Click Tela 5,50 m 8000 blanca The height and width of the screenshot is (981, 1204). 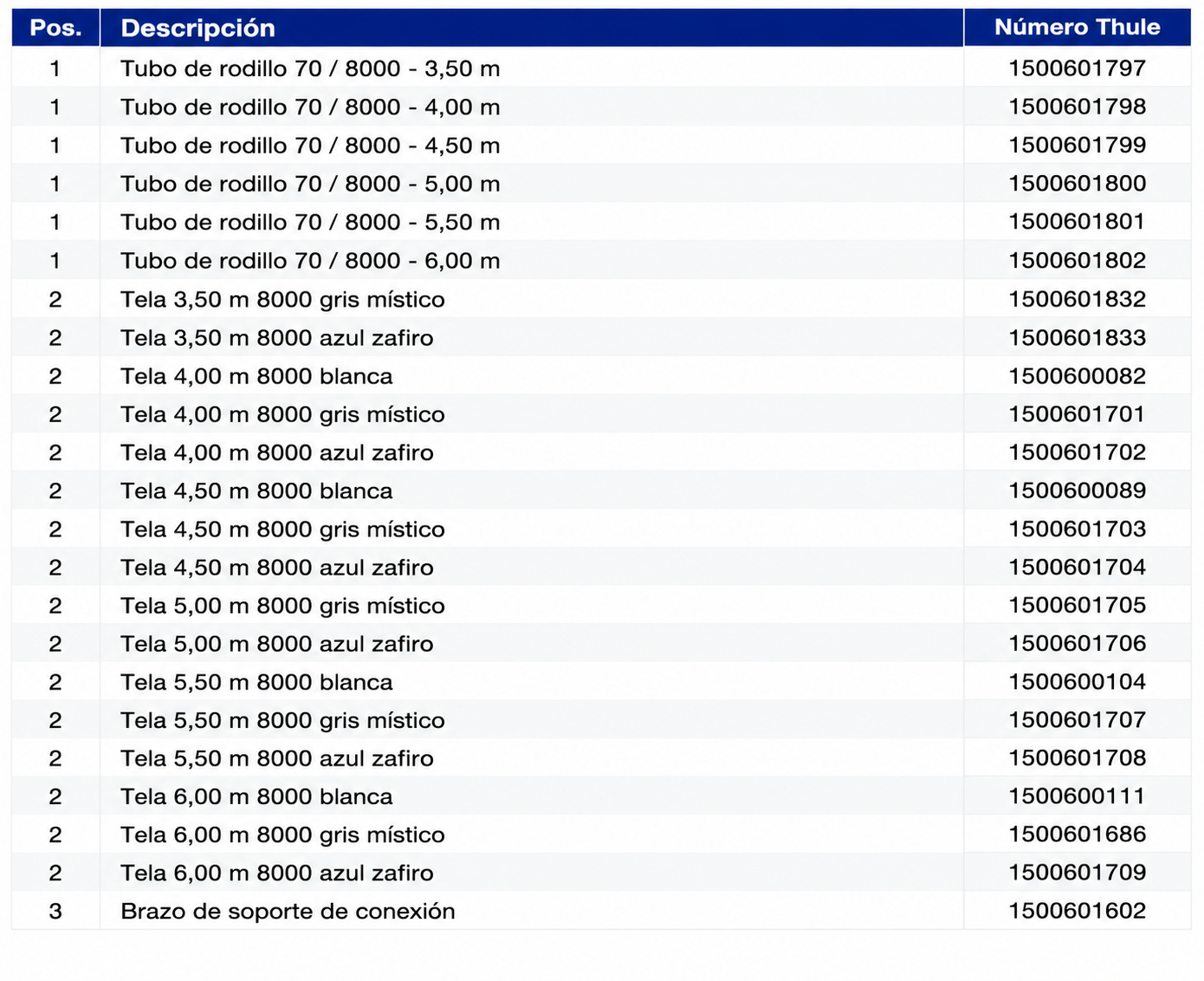pos(256,682)
